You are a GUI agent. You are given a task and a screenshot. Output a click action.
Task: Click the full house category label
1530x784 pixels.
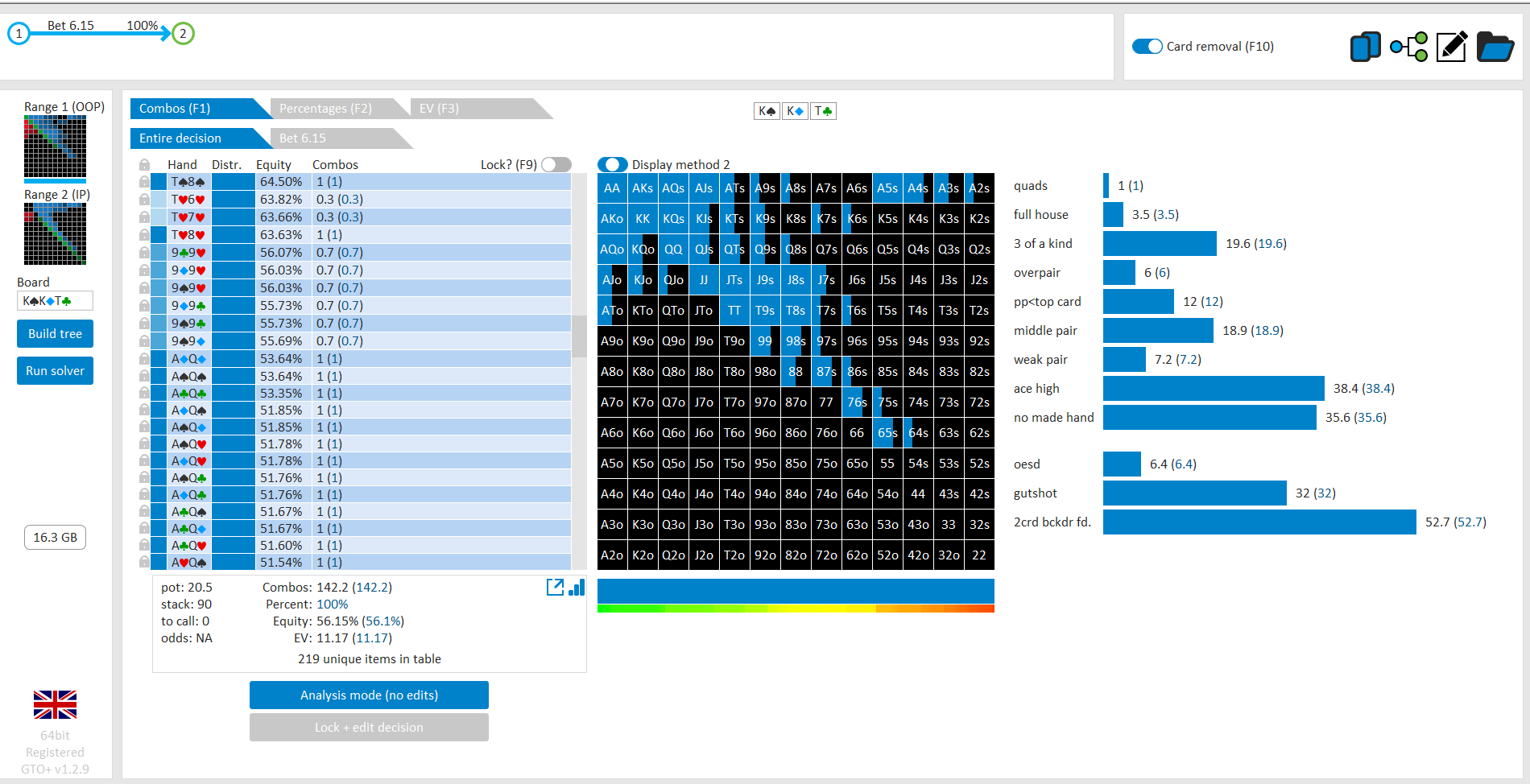click(1041, 215)
